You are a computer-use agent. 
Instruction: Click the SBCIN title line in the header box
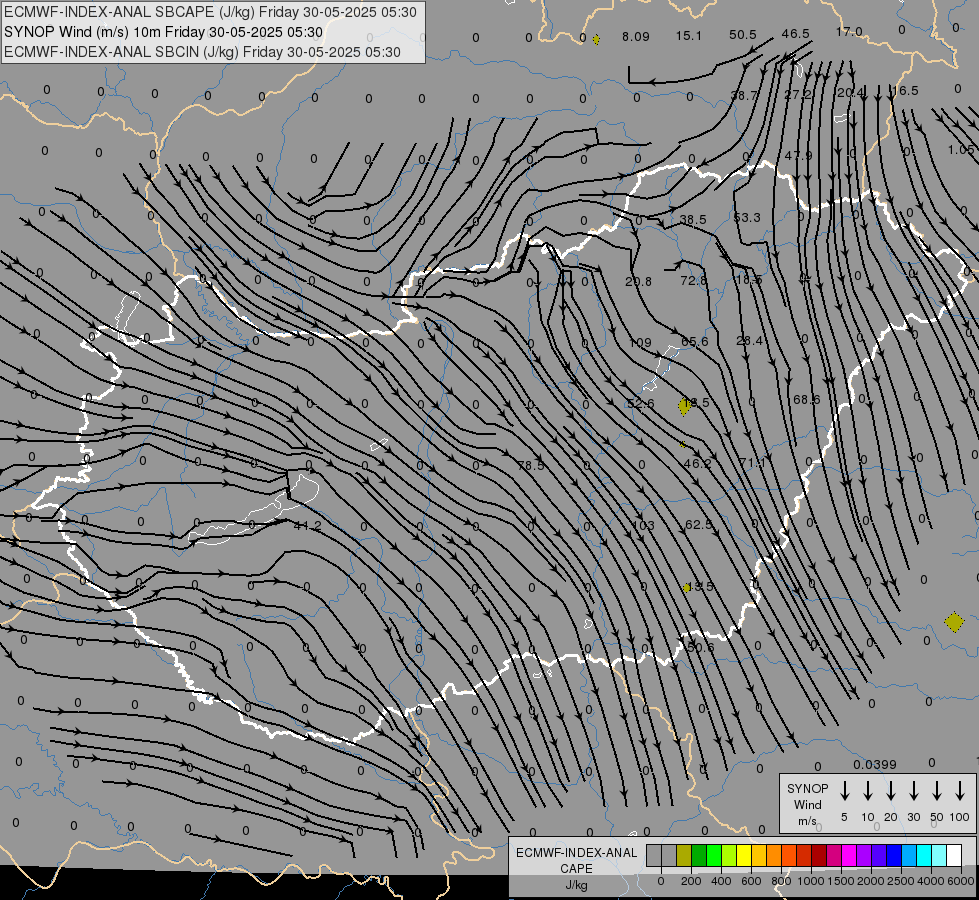point(202,52)
